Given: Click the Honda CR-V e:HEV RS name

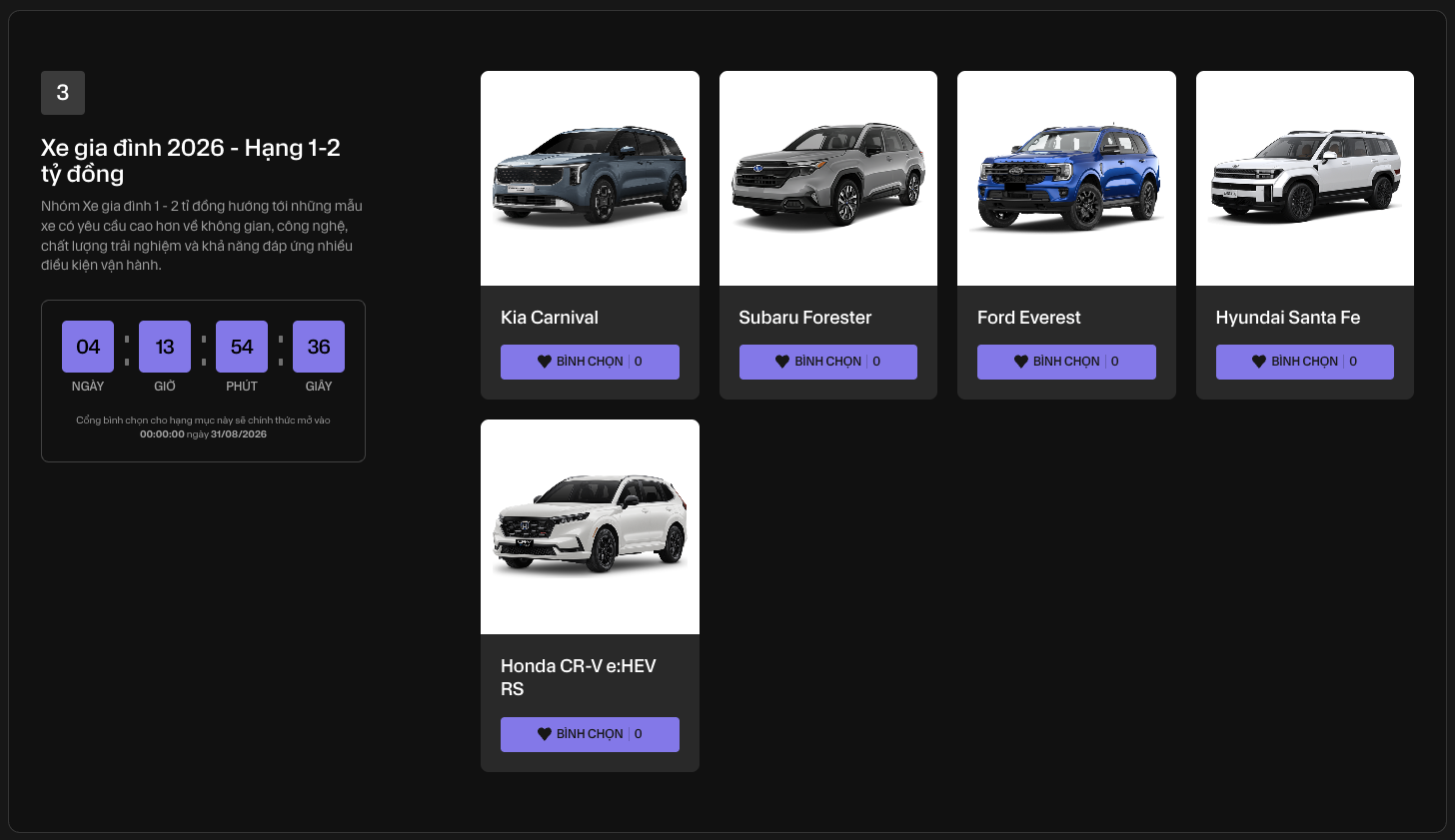Looking at the screenshot, I should click(x=579, y=677).
